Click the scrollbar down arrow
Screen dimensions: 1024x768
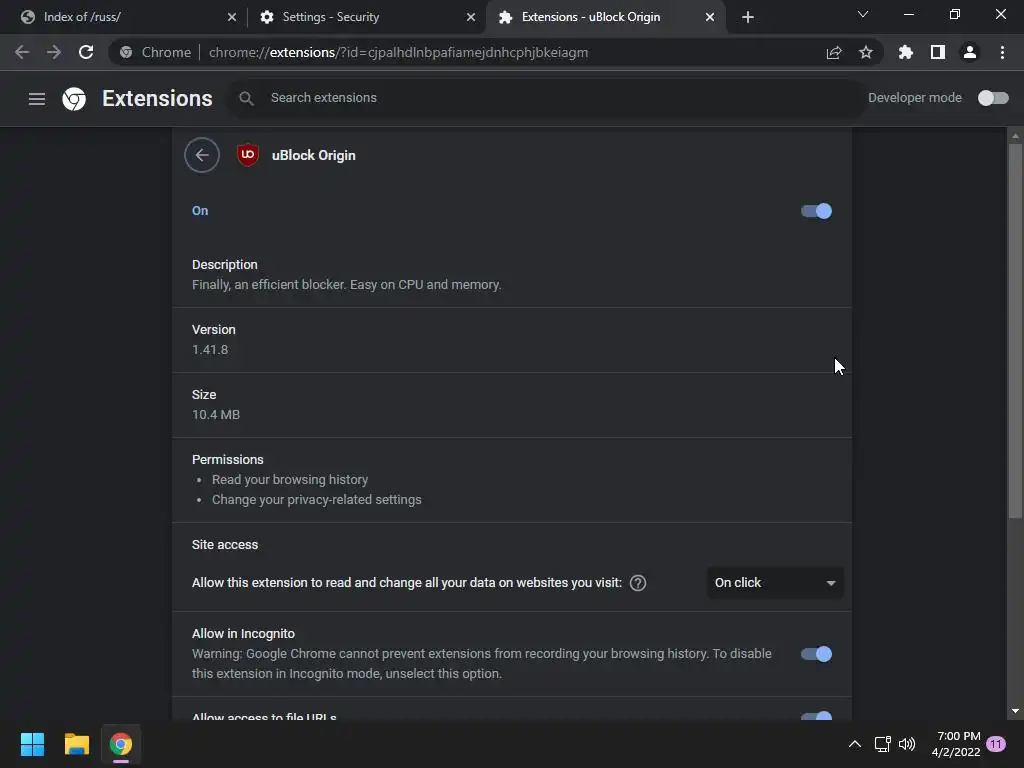[x=1015, y=711]
